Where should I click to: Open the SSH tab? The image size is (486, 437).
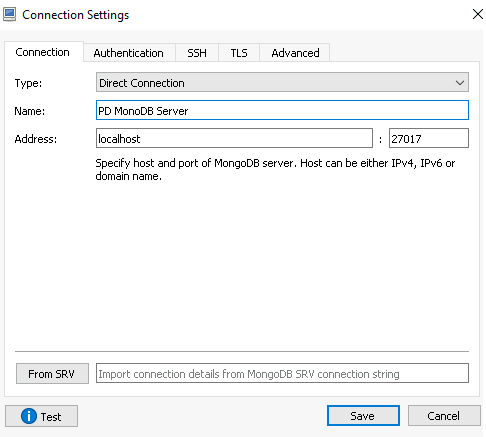(x=197, y=53)
